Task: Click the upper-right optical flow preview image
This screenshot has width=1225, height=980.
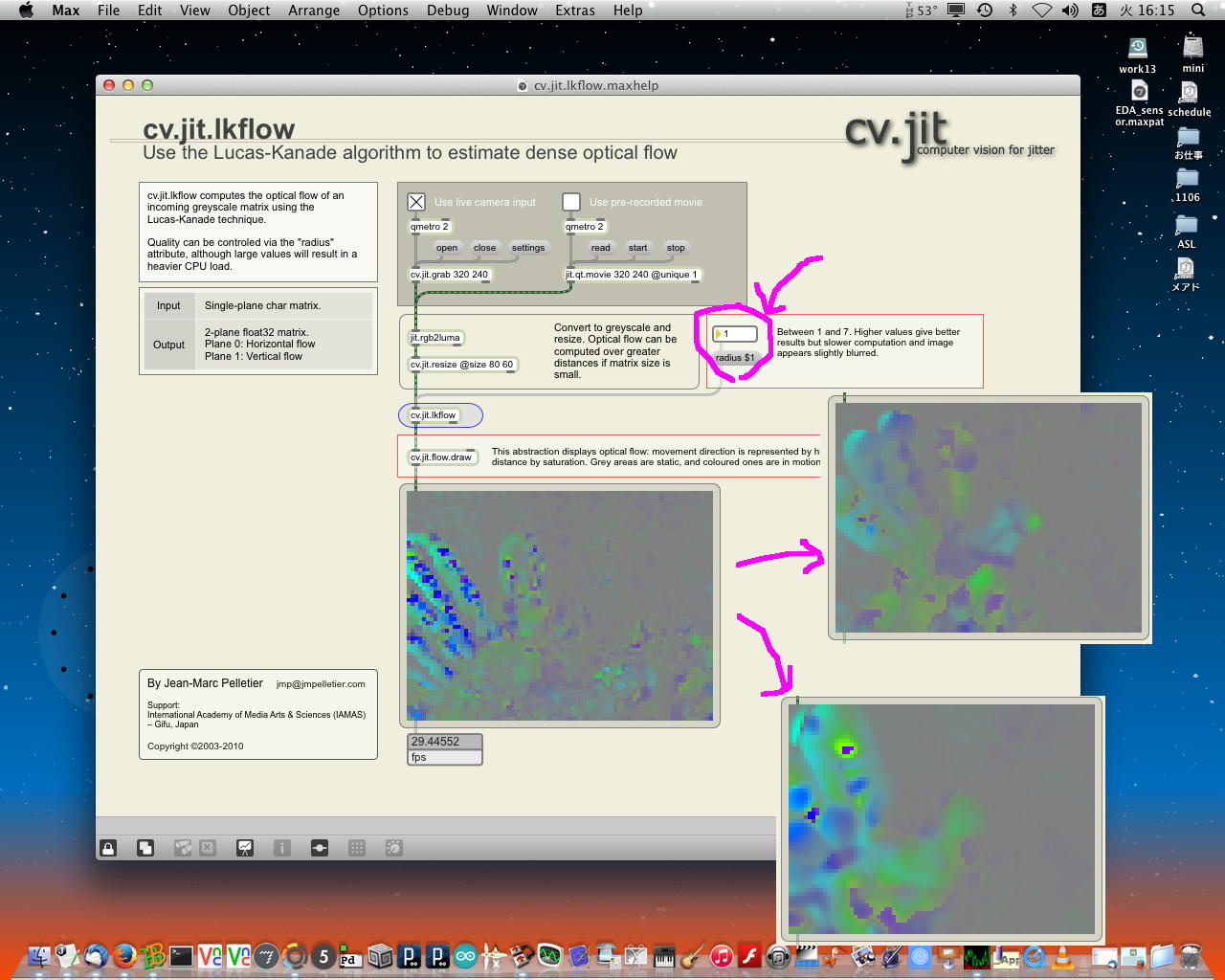Action: 989,518
